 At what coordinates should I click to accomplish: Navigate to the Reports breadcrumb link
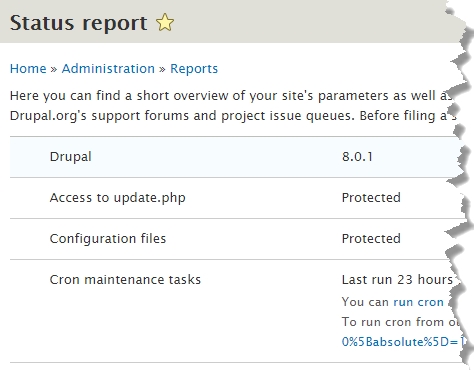(194, 69)
